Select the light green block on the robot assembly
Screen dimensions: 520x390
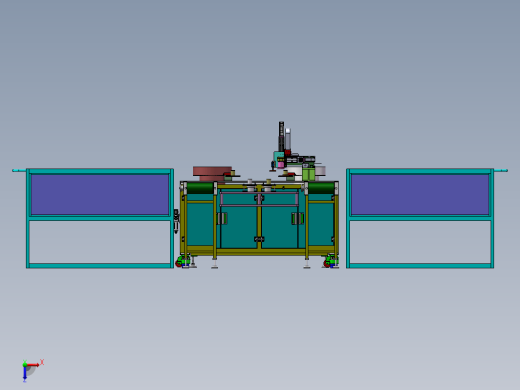pyautogui.click(x=309, y=173)
